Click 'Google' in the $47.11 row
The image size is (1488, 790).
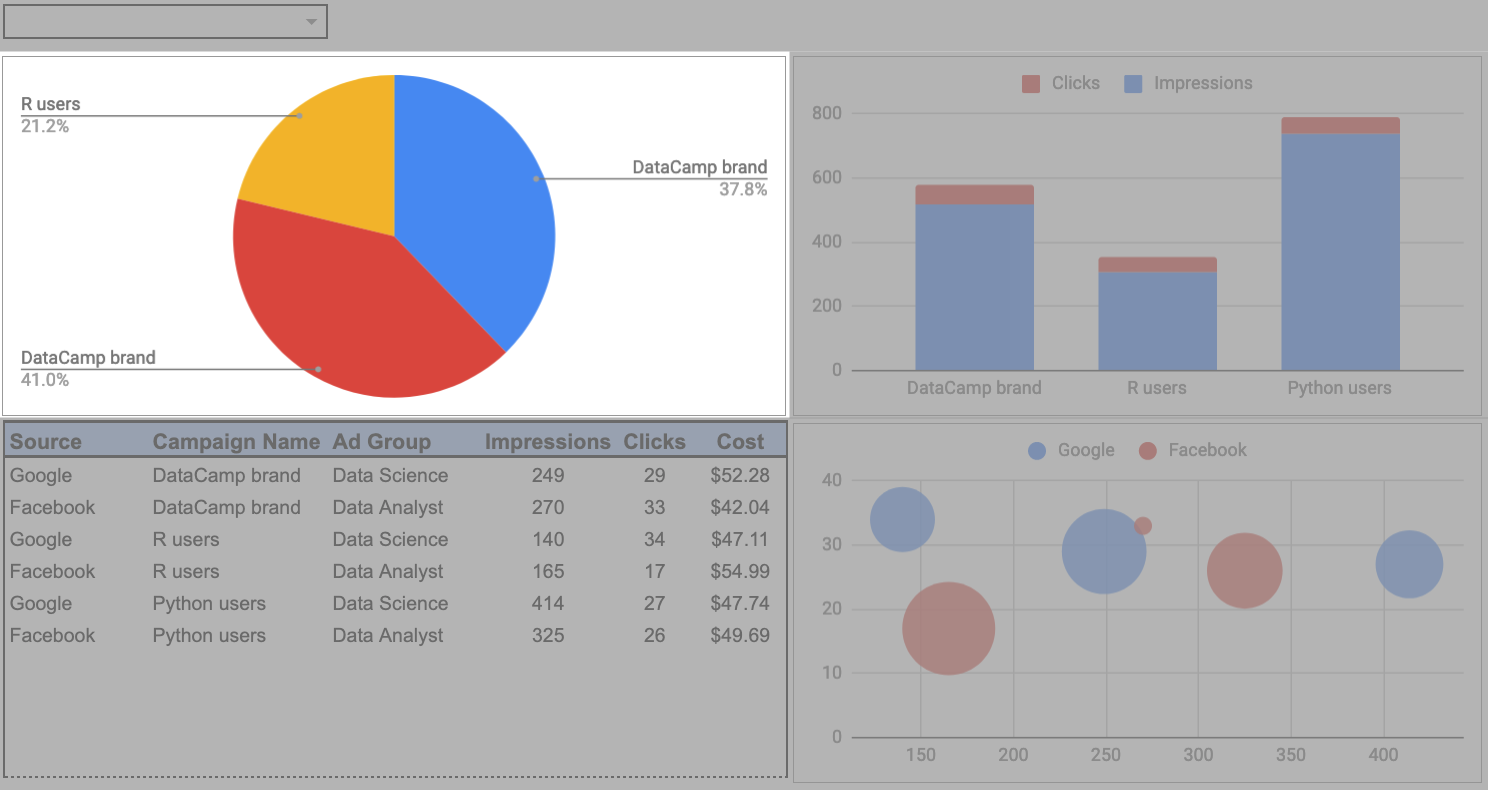pyautogui.click(x=41, y=540)
